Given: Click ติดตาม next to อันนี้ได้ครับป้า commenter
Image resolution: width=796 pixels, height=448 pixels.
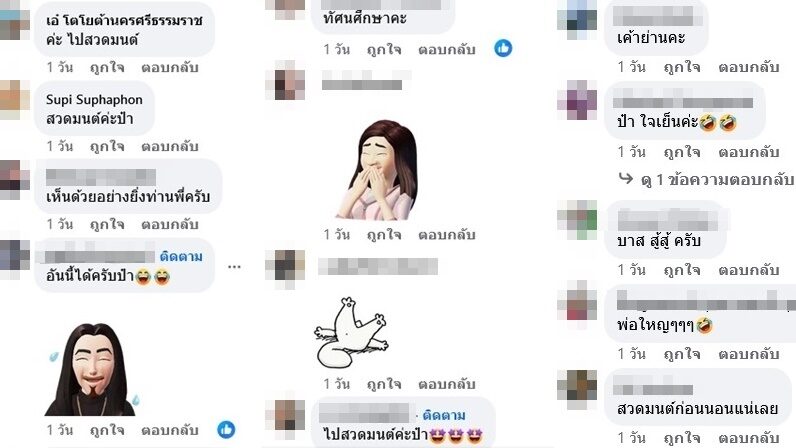Looking at the screenshot, I should 181,257.
